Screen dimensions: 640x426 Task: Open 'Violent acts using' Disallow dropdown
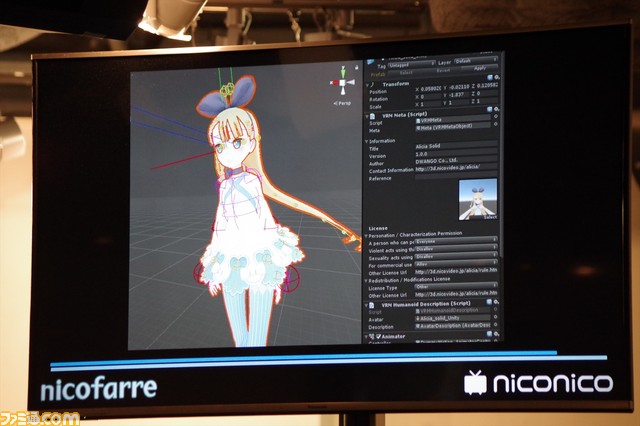pyautogui.click(x=456, y=248)
